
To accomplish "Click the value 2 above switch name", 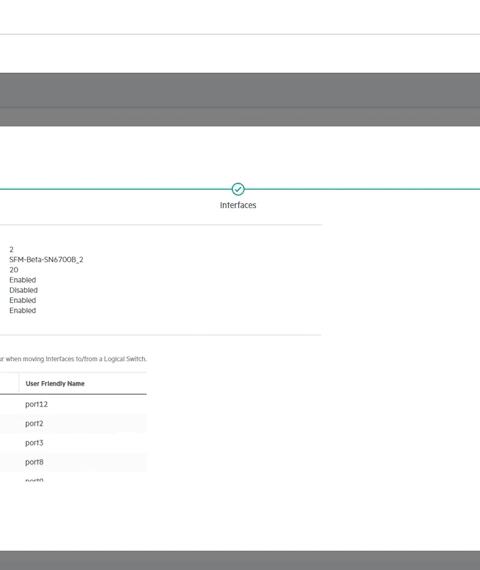I will tap(12, 249).
